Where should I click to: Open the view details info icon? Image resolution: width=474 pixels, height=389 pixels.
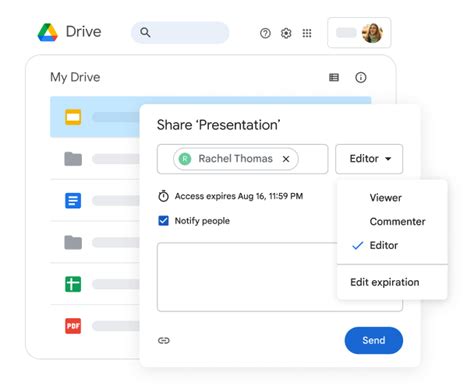point(360,77)
